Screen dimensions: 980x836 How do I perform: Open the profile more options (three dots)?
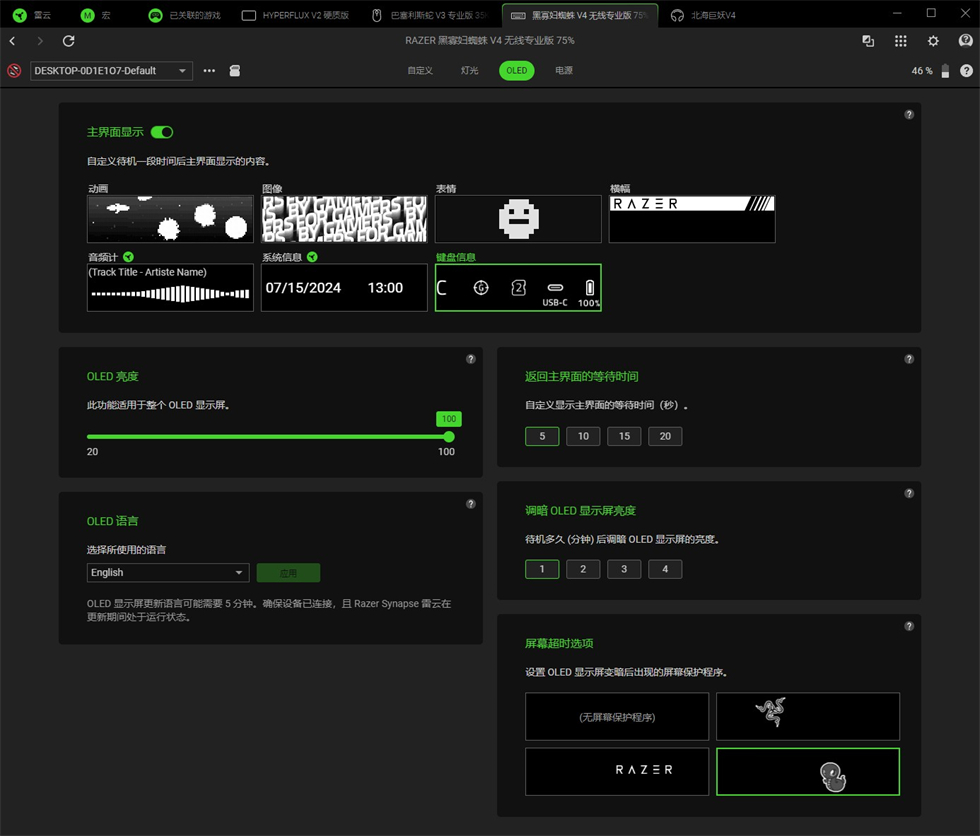click(209, 71)
